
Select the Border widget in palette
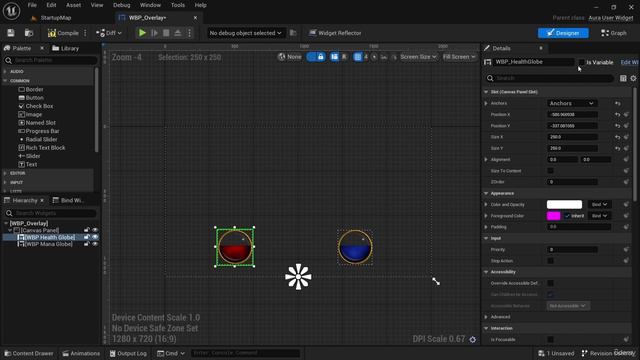[x=31, y=89]
